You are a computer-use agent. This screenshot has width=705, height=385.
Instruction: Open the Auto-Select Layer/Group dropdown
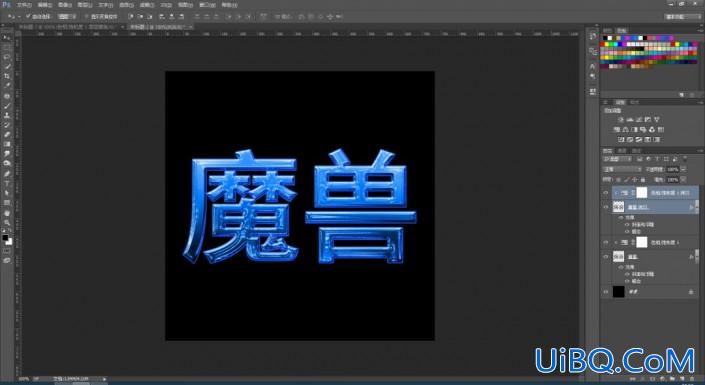(x=67, y=16)
